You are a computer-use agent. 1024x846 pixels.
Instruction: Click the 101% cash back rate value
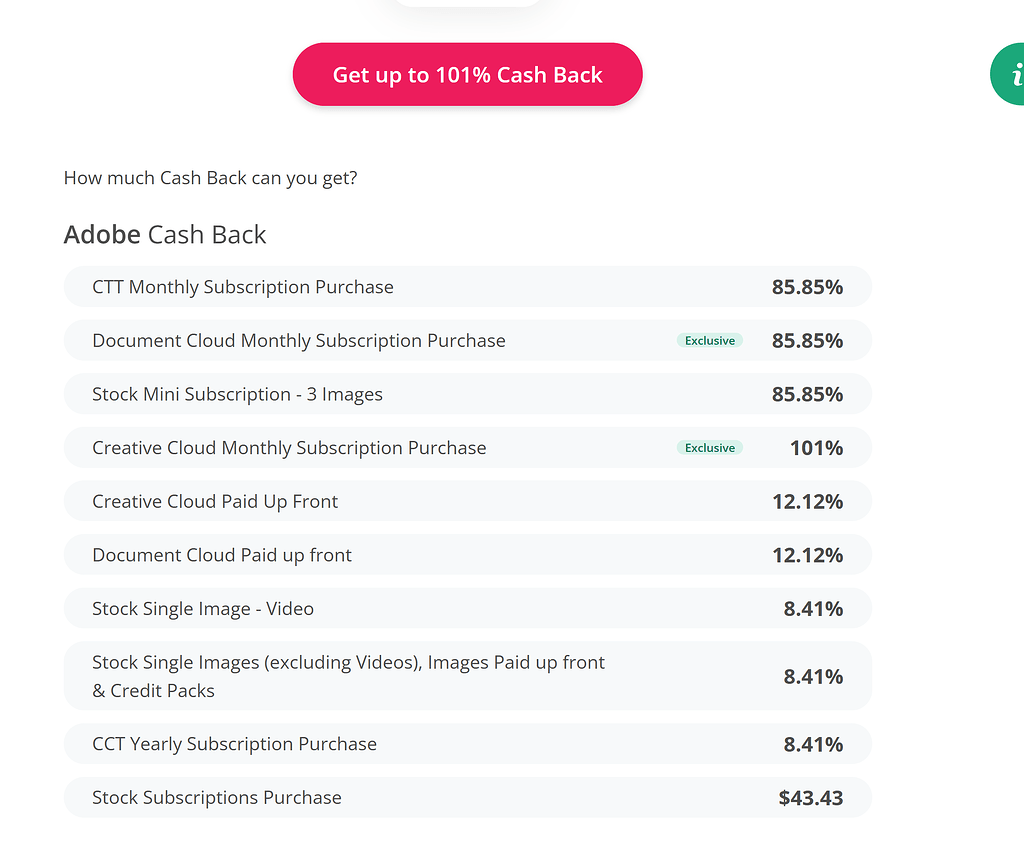pyautogui.click(x=816, y=448)
